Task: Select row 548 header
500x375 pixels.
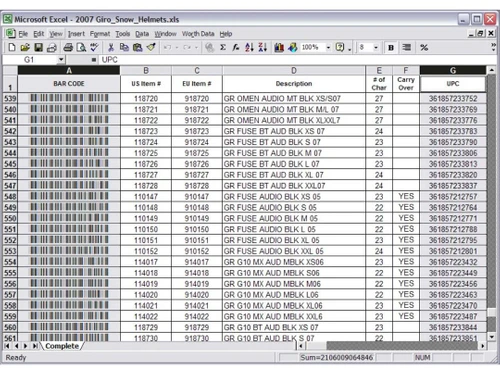Action: pos(10,197)
